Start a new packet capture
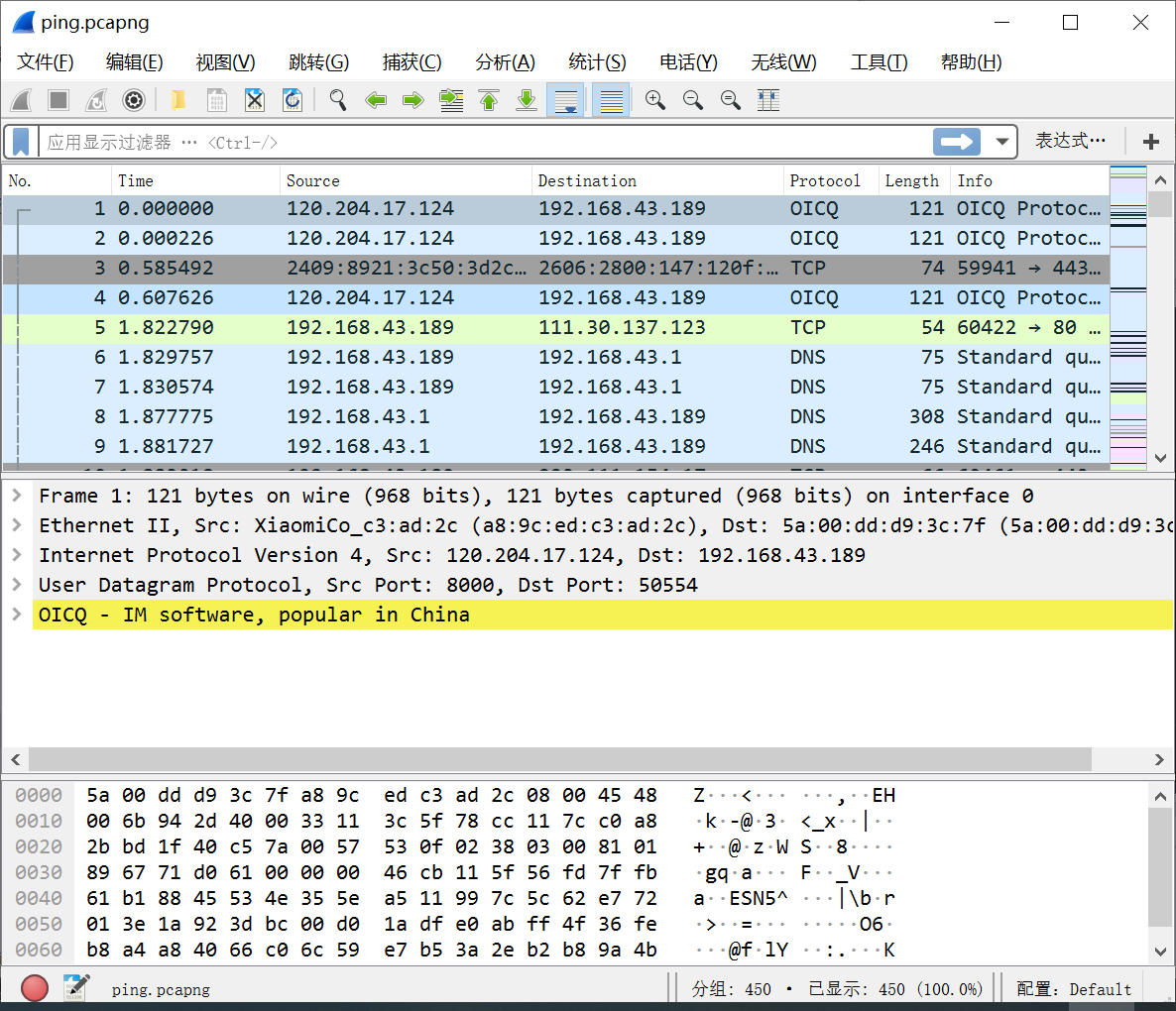The width and height of the screenshot is (1176, 1011). click(22, 99)
